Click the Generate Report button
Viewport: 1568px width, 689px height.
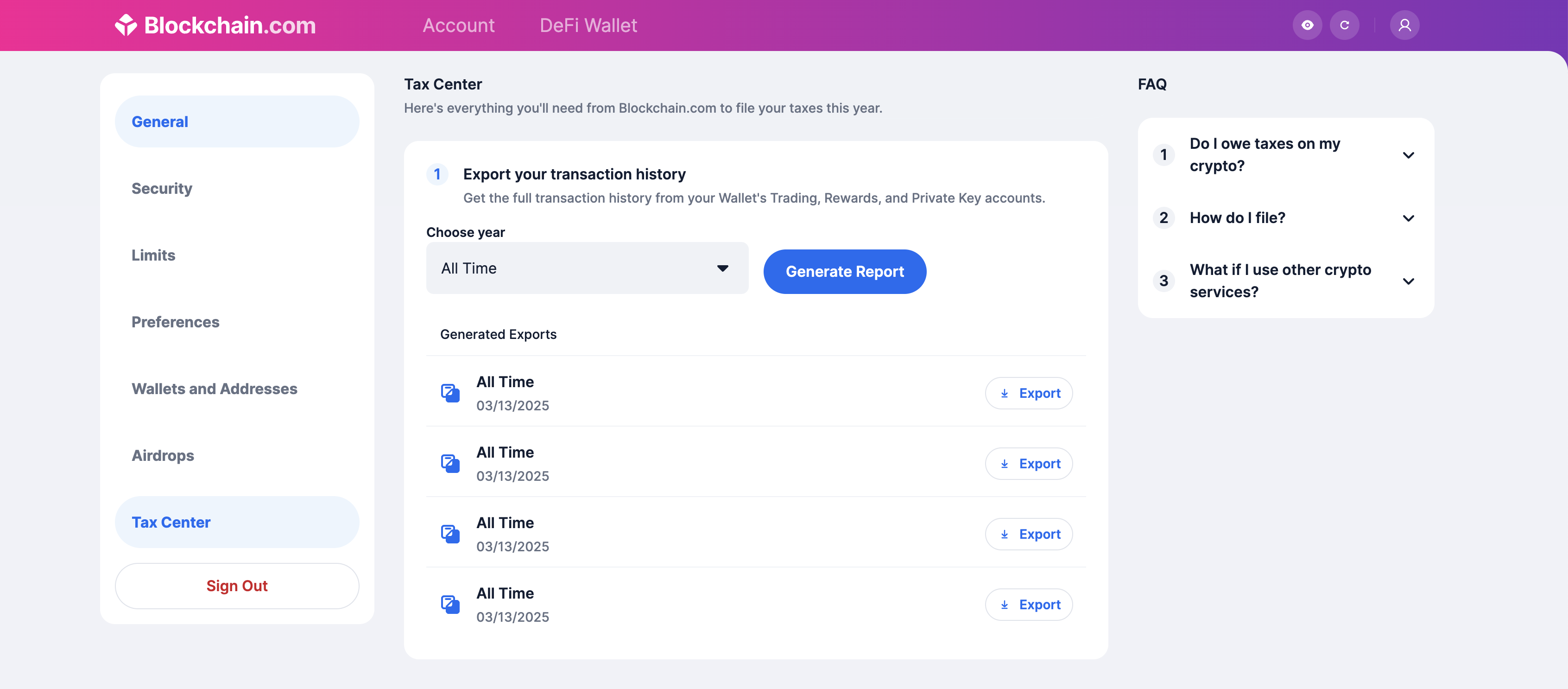tap(844, 272)
